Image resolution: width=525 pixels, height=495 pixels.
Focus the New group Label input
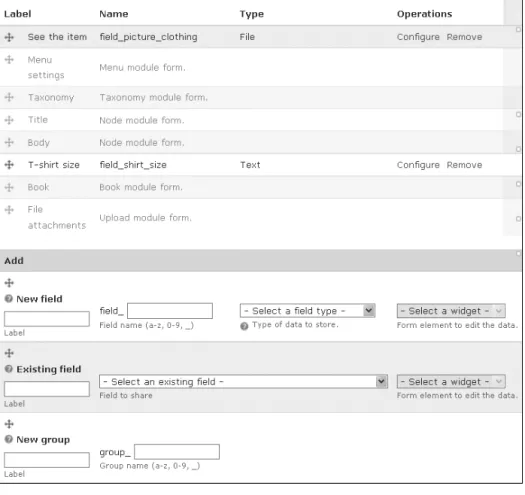coord(47,460)
